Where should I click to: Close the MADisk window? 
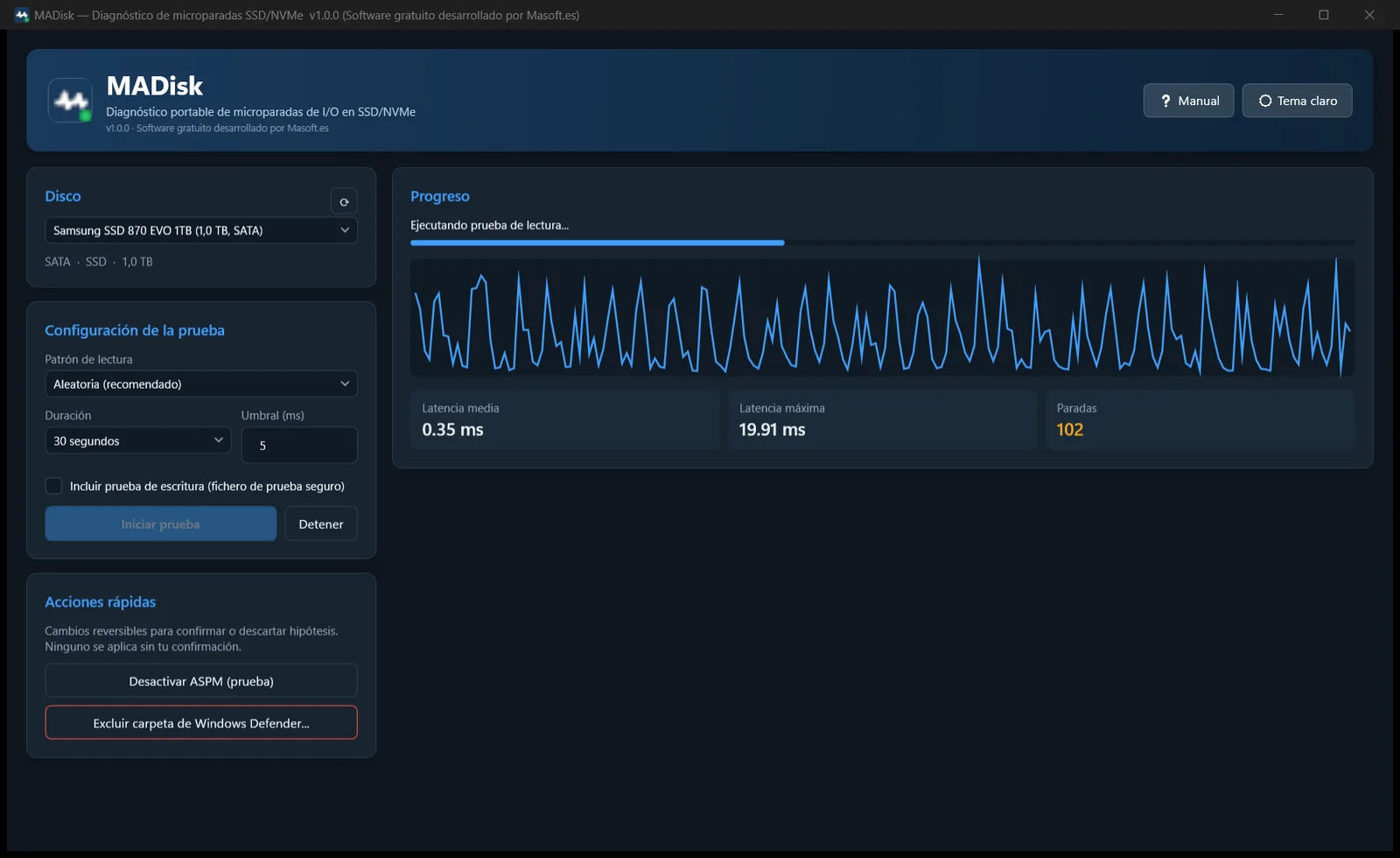pyautogui.click(x=1369, y=15)
